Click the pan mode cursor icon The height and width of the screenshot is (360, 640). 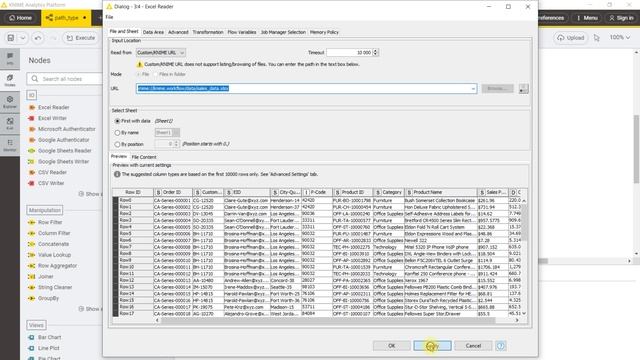pos(597,38)
